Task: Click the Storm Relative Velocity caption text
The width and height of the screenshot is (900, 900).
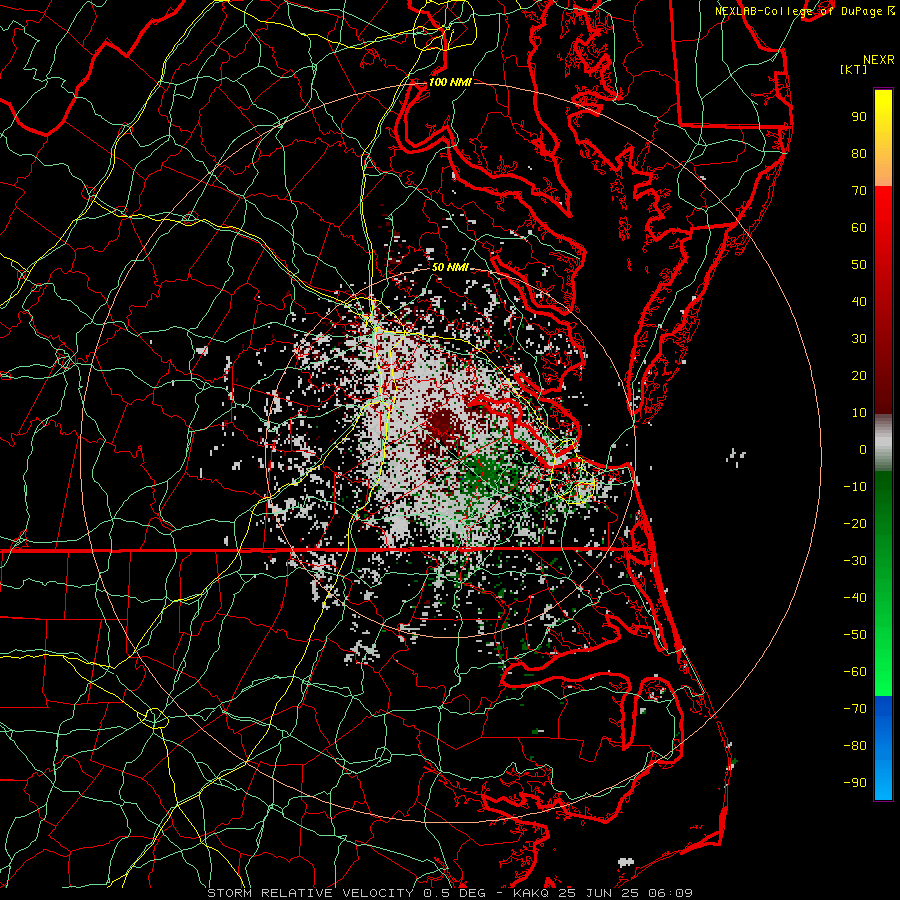Action: pos(449,893)
